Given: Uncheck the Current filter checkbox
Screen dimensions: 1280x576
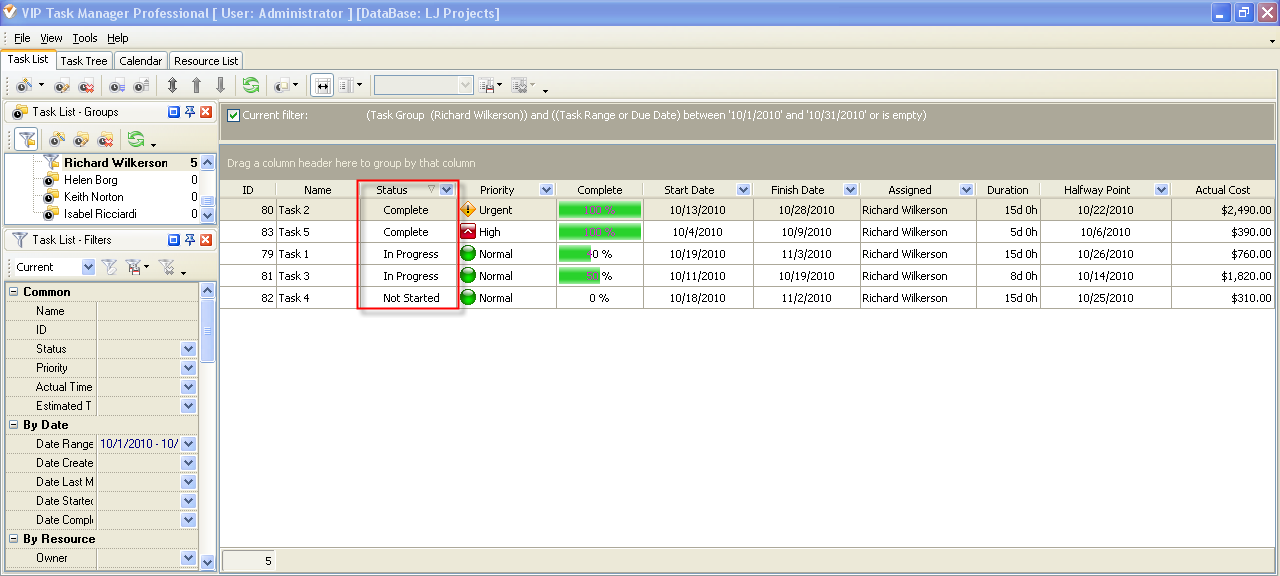Looking at the screenshot, I should [233, 115].
